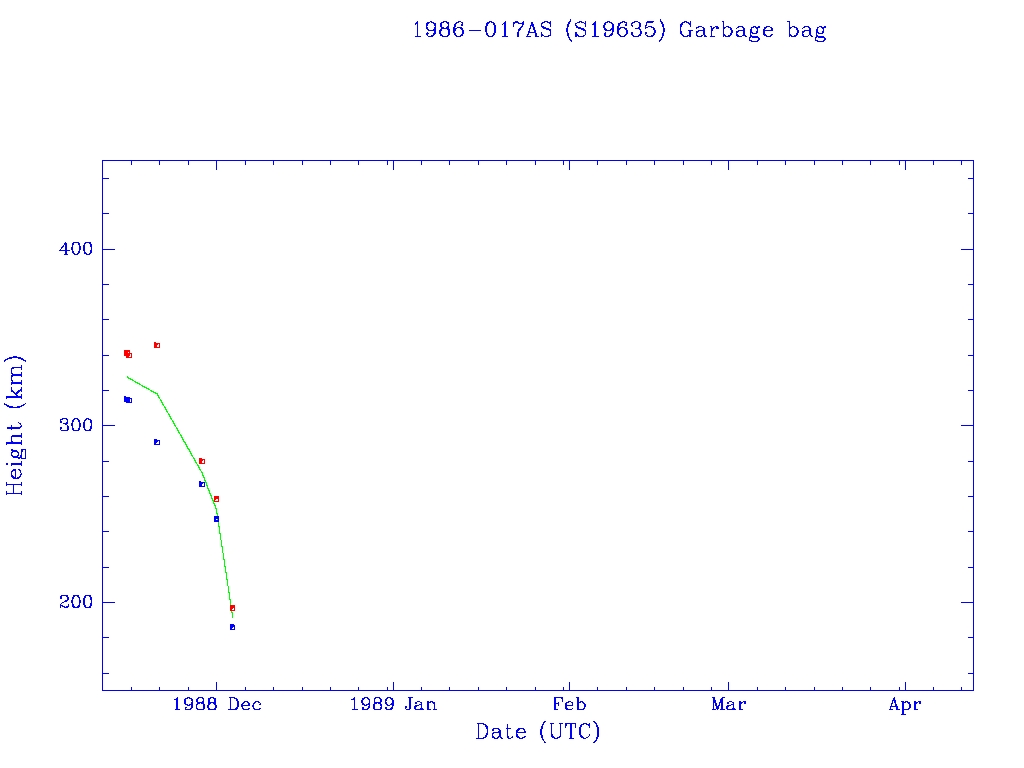This screenshot has width=1024, height=768.
Task: Click the green line's bend near 318 km
Action: click(x=157, y=393)
